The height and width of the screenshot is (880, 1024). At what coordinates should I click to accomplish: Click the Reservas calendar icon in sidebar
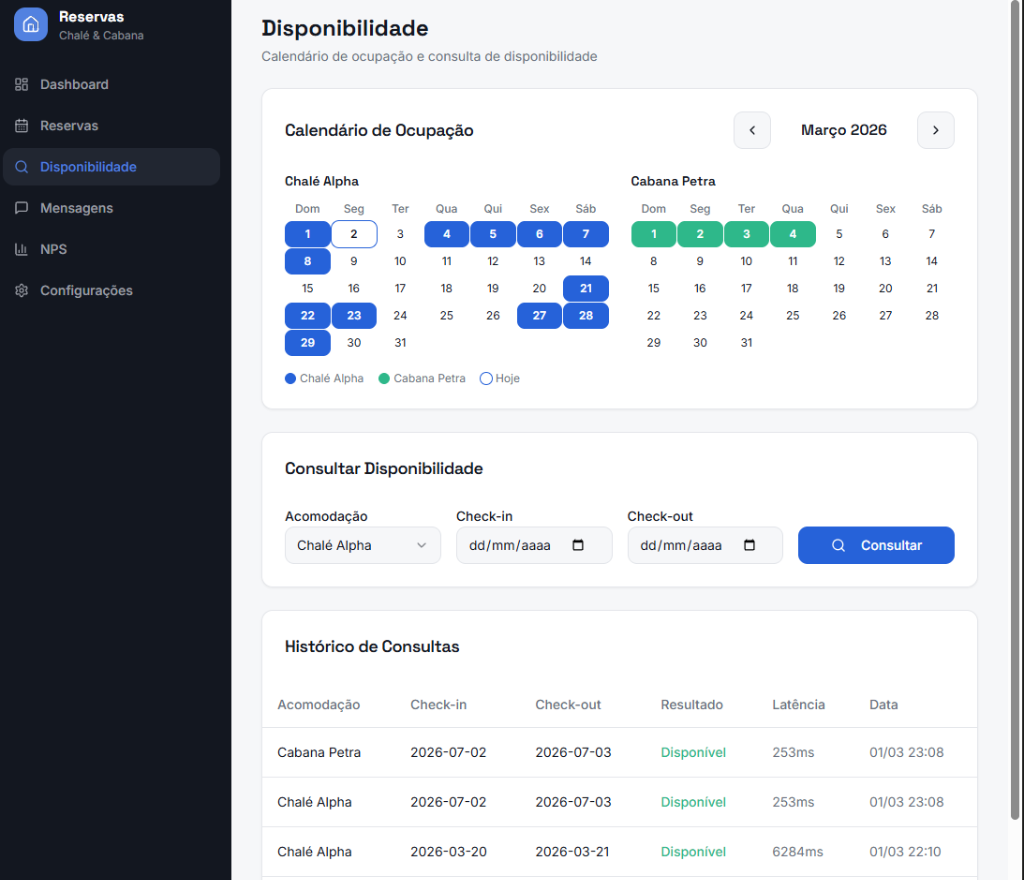click(22, 126)
